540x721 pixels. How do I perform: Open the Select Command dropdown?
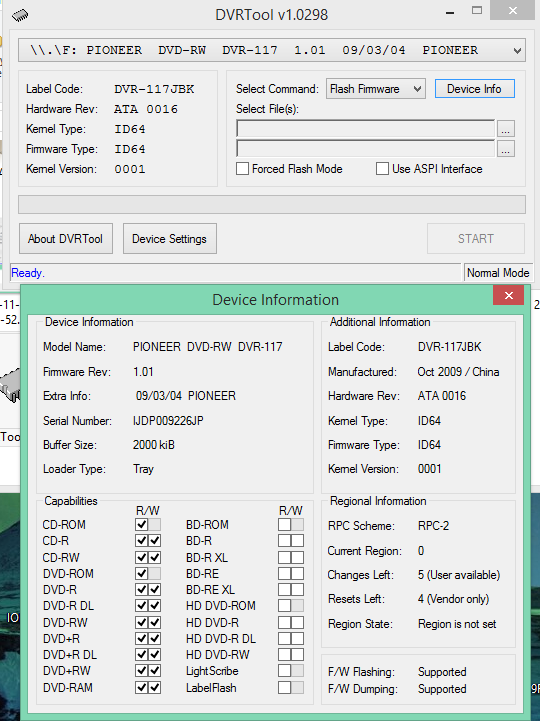(376, 89)
